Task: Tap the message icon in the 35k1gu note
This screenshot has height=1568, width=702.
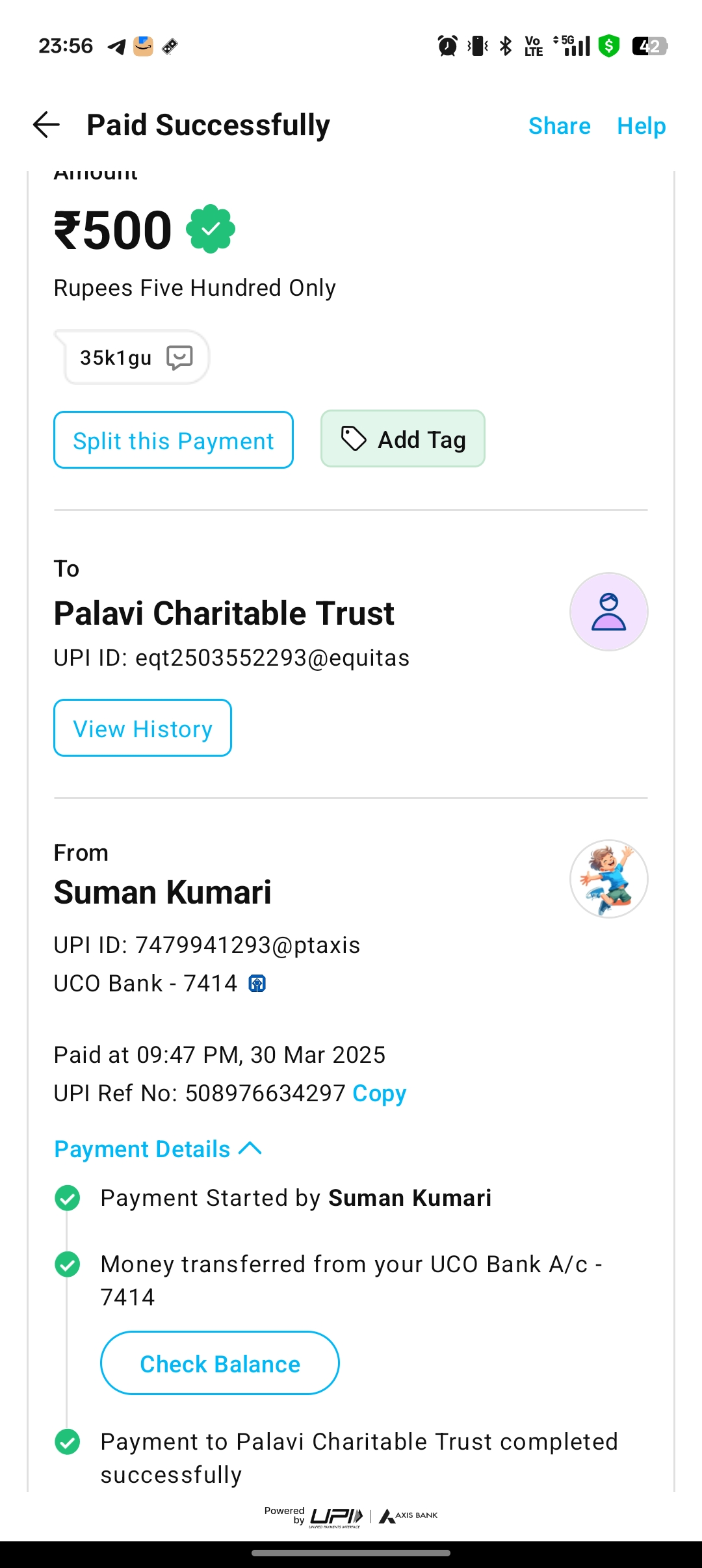Action: pos(179,358)
